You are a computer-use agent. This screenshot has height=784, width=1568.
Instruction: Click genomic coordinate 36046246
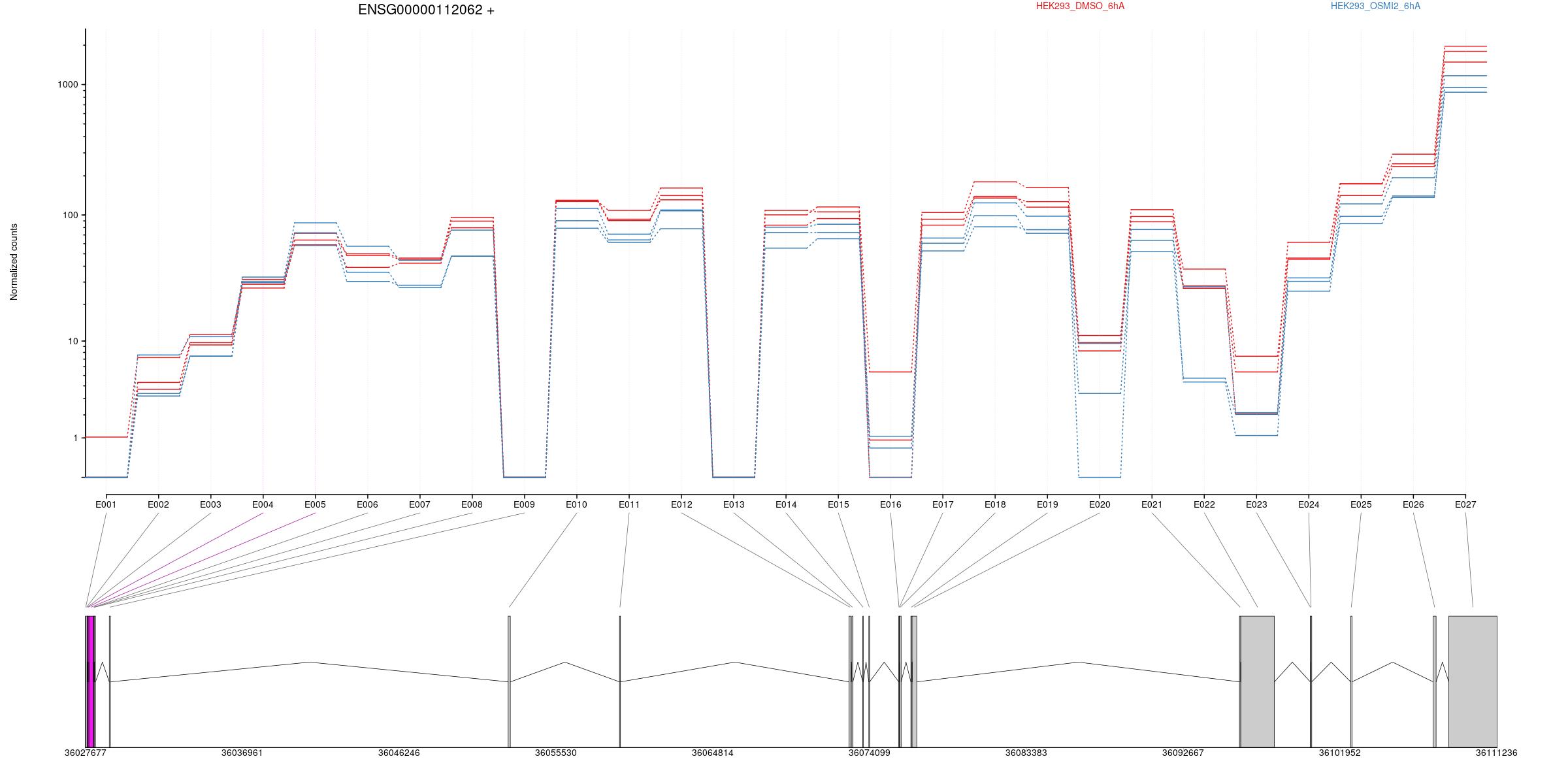coord(399,753)
